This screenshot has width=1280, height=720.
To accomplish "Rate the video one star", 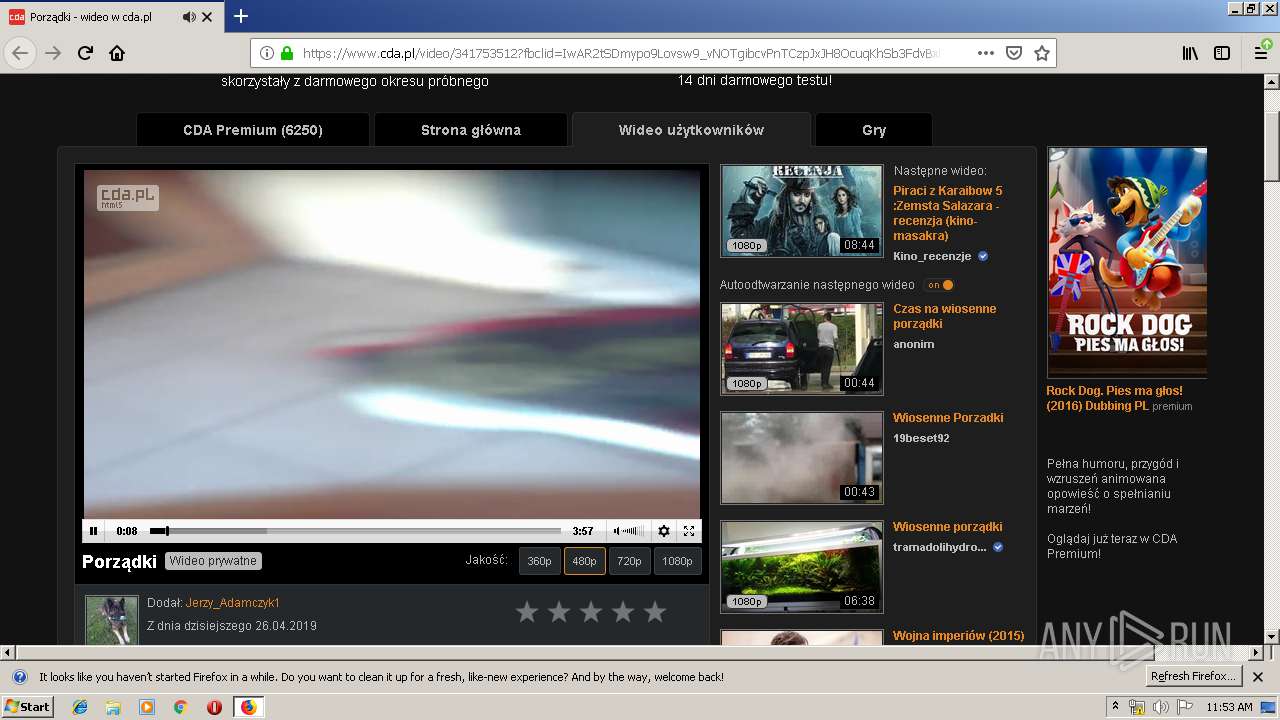I will [527, 612].
